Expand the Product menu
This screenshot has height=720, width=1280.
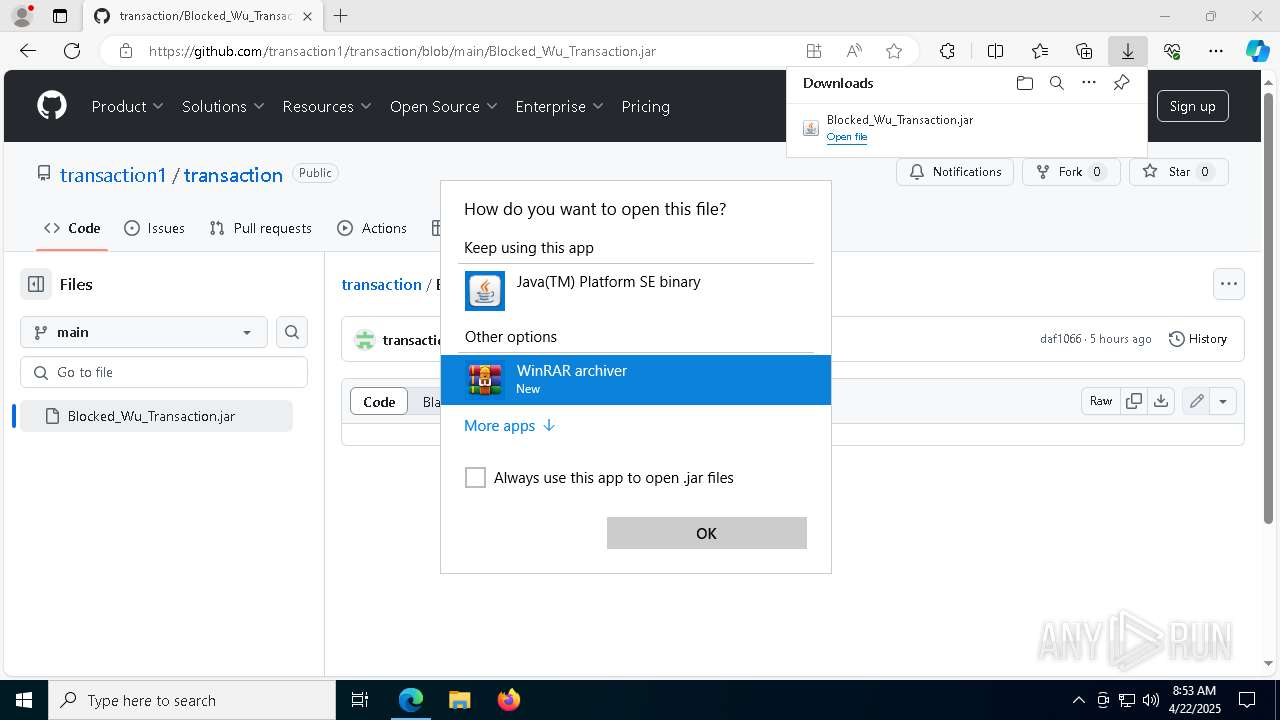pyautogui.click(x=128, y=106)
